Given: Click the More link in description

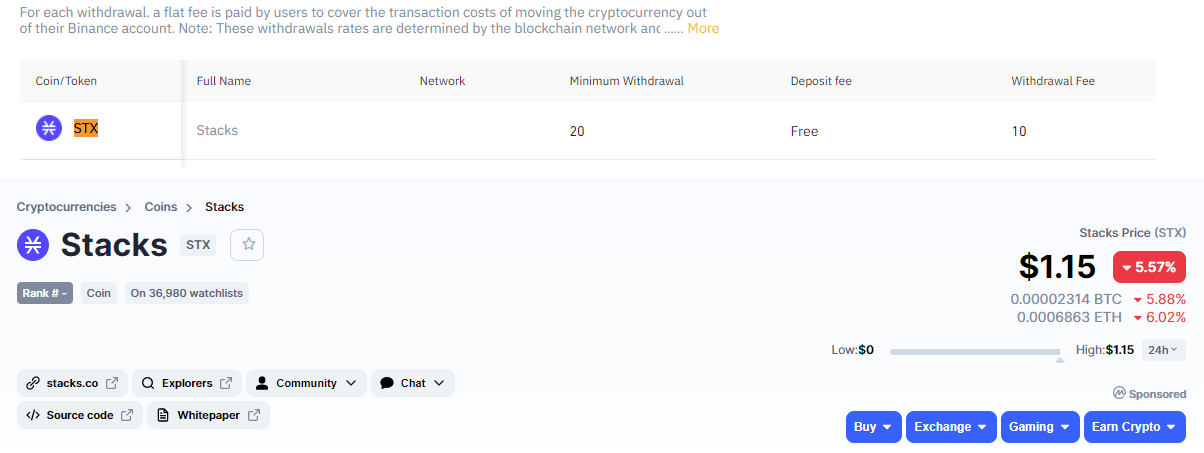Looking at the screenshot, I should (x=703, y=28).
